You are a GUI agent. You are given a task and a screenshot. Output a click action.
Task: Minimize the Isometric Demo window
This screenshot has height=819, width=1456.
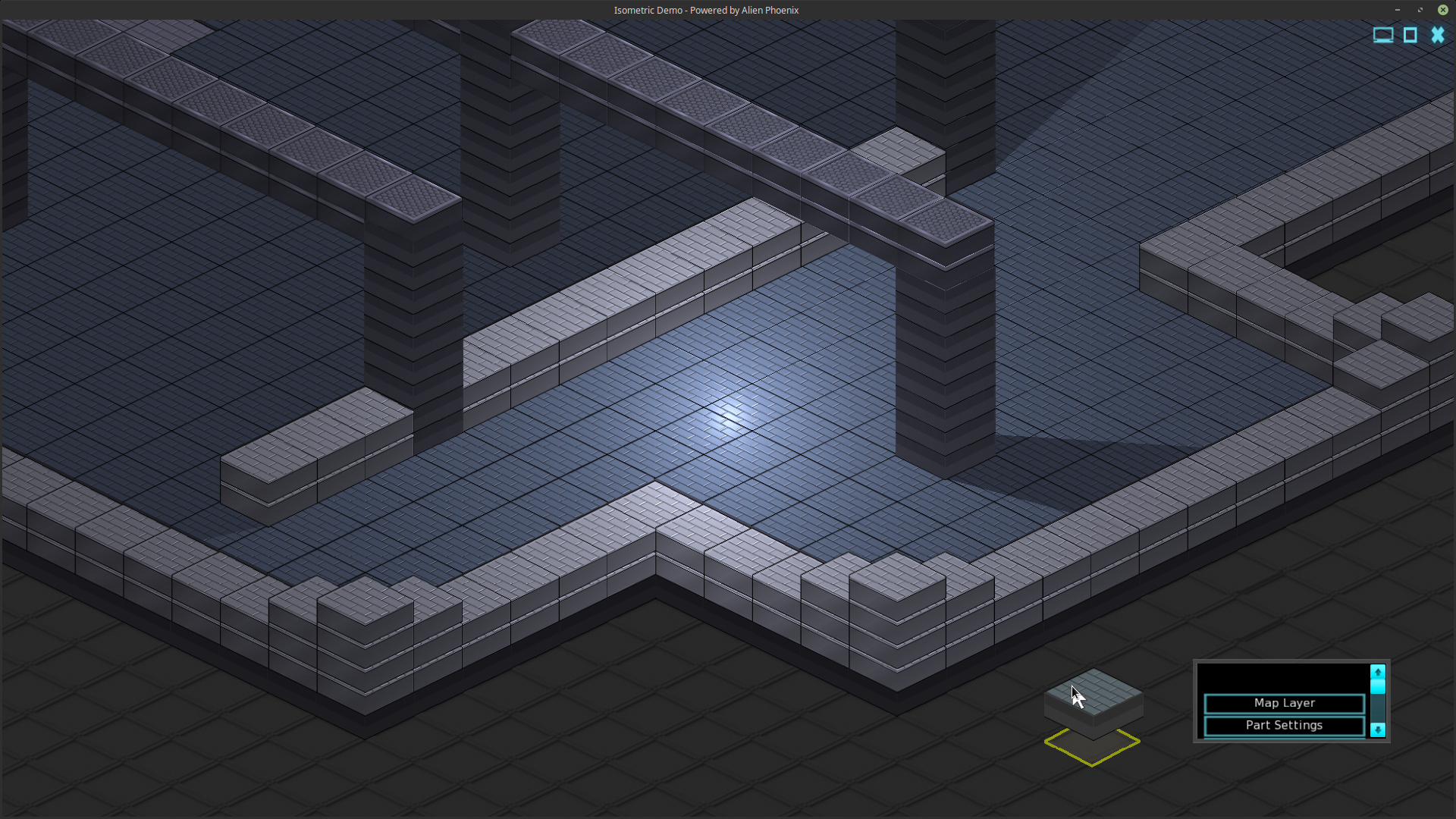point(1397,10)
